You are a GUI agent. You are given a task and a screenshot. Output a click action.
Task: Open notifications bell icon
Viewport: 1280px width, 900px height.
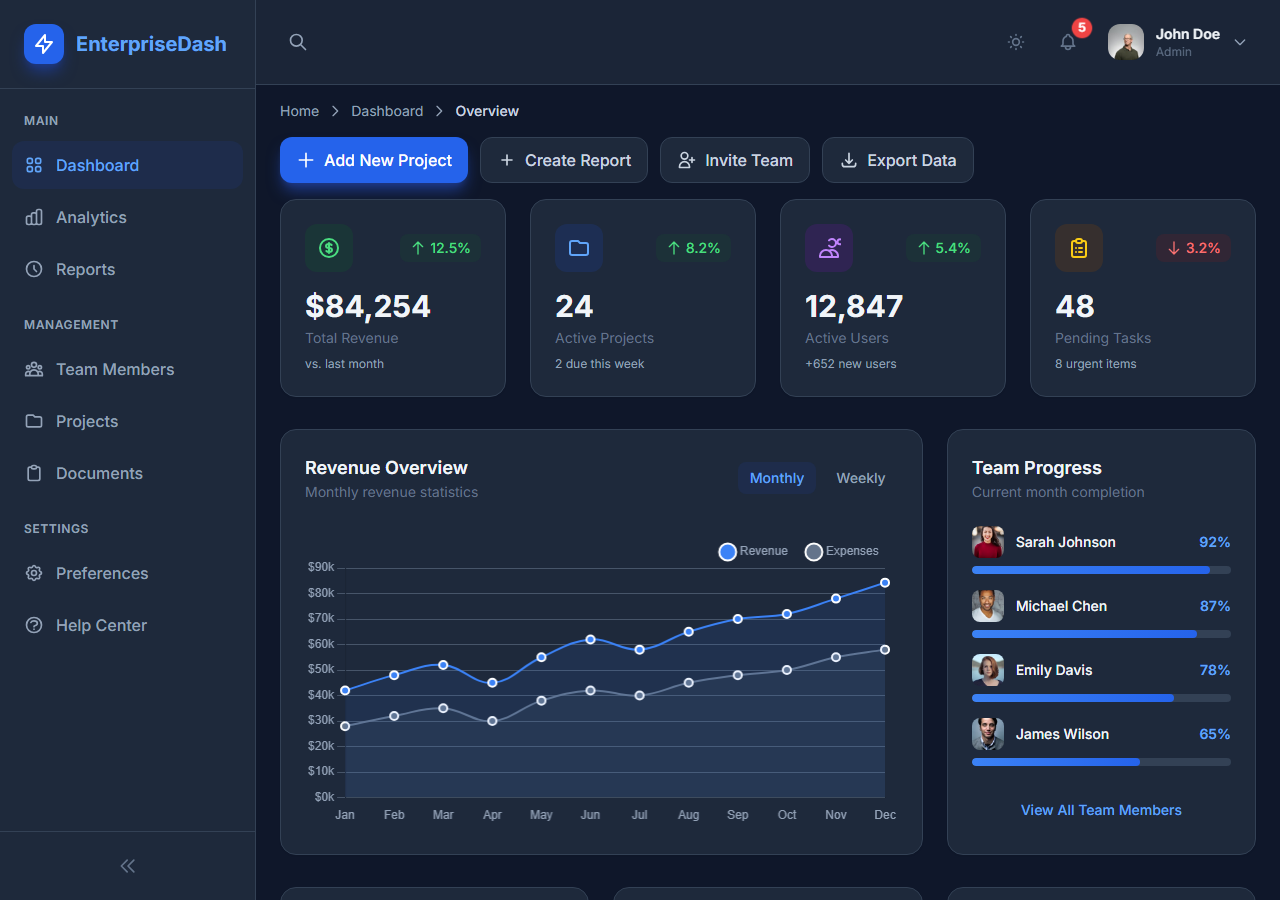(x=1068, y=42)
